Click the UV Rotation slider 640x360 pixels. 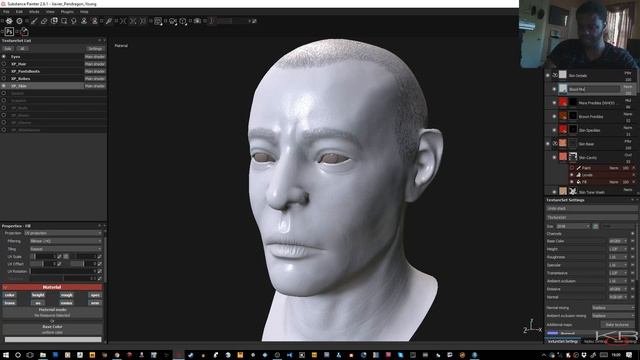tap(63, 271)
